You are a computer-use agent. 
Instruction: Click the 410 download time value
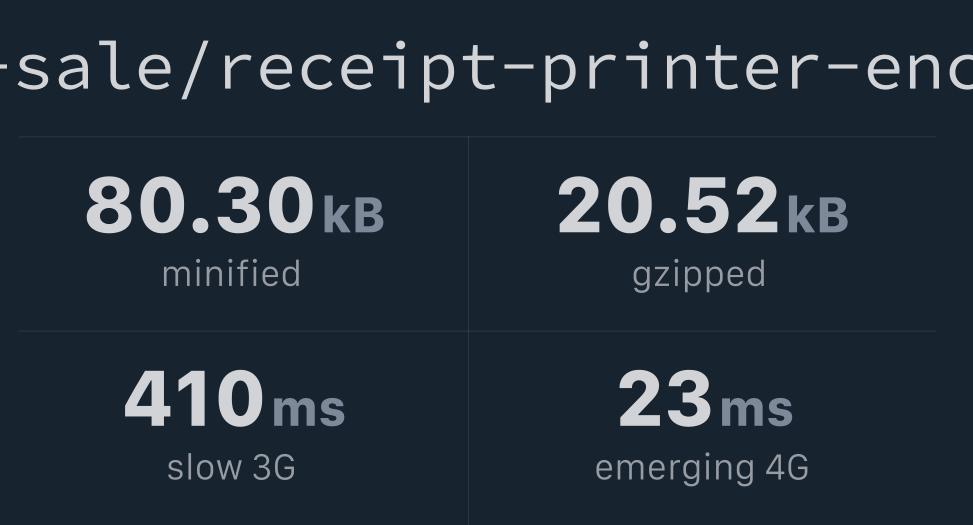pyautogui.click(x=194, y=399)
